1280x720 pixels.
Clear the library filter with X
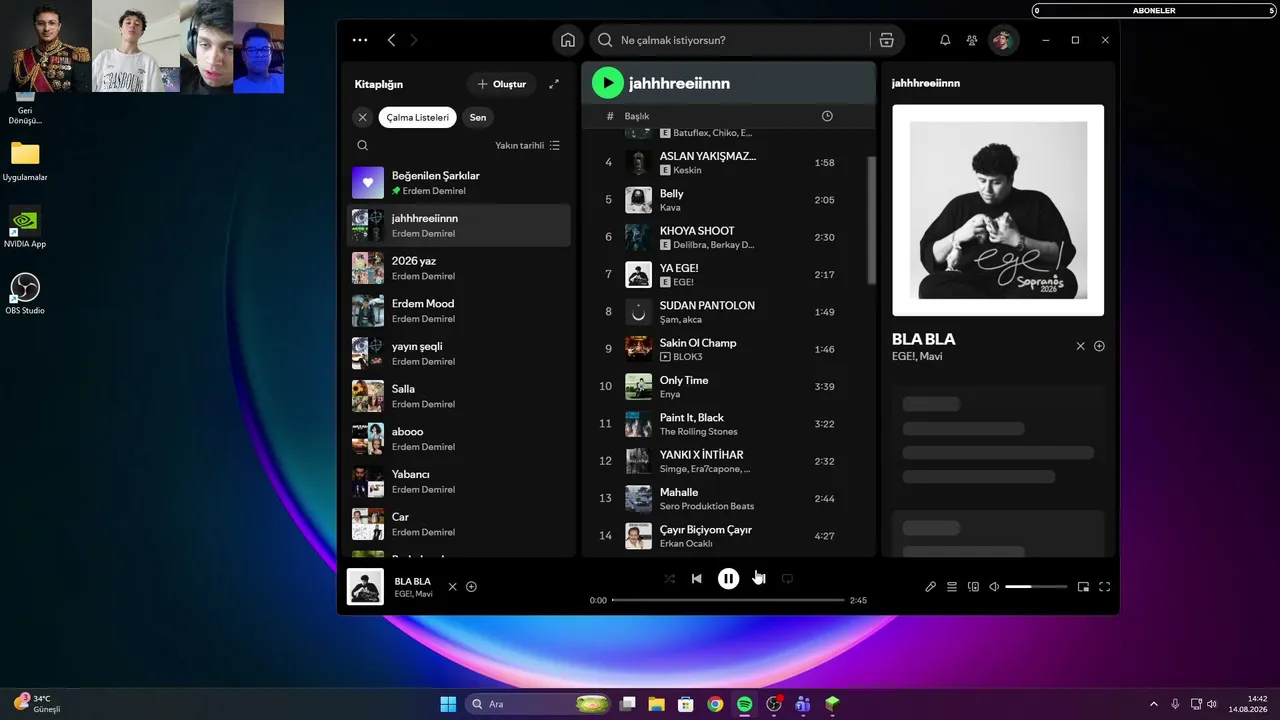362,117
